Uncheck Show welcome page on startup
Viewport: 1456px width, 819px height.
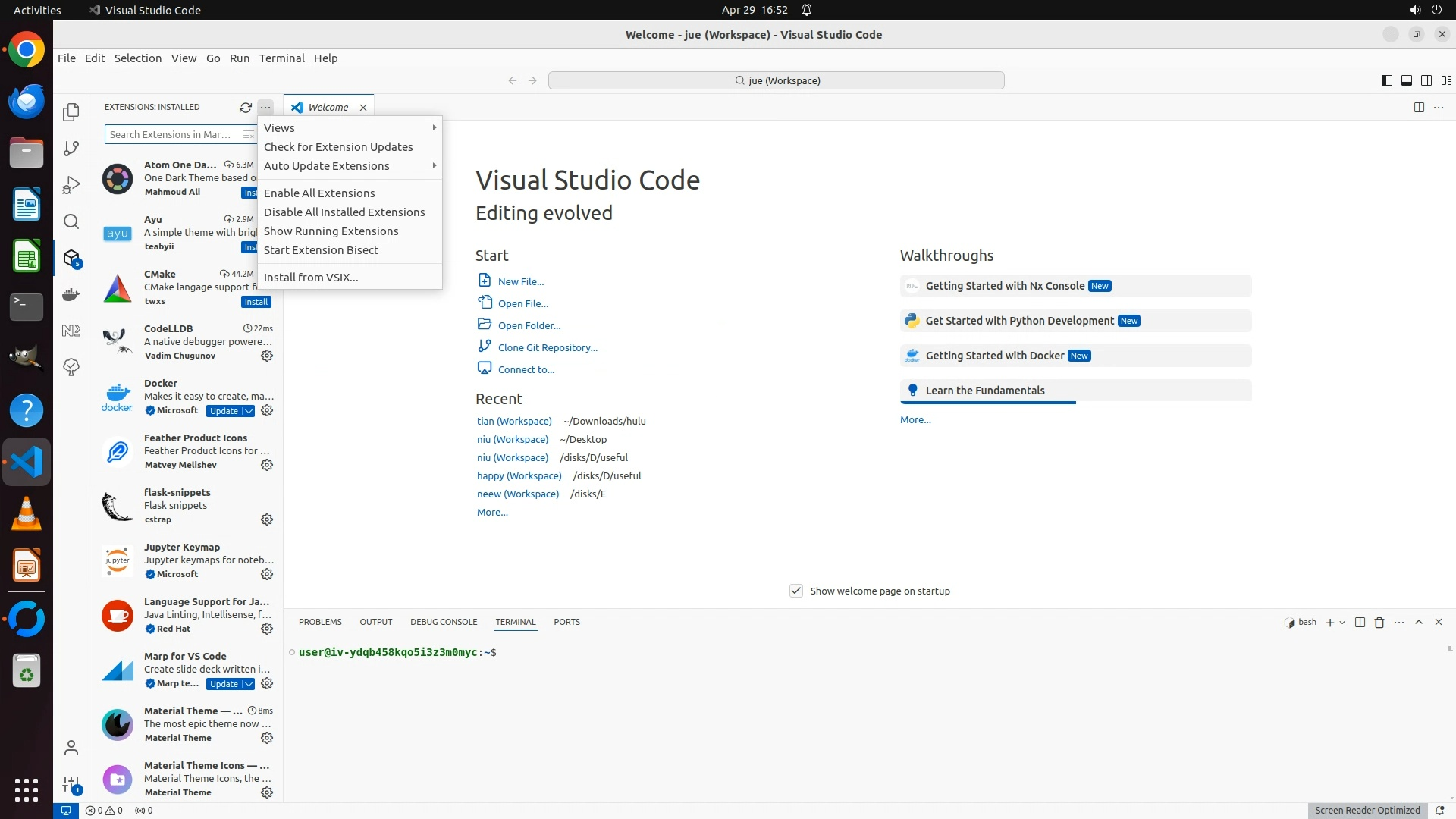coord(795,591)
